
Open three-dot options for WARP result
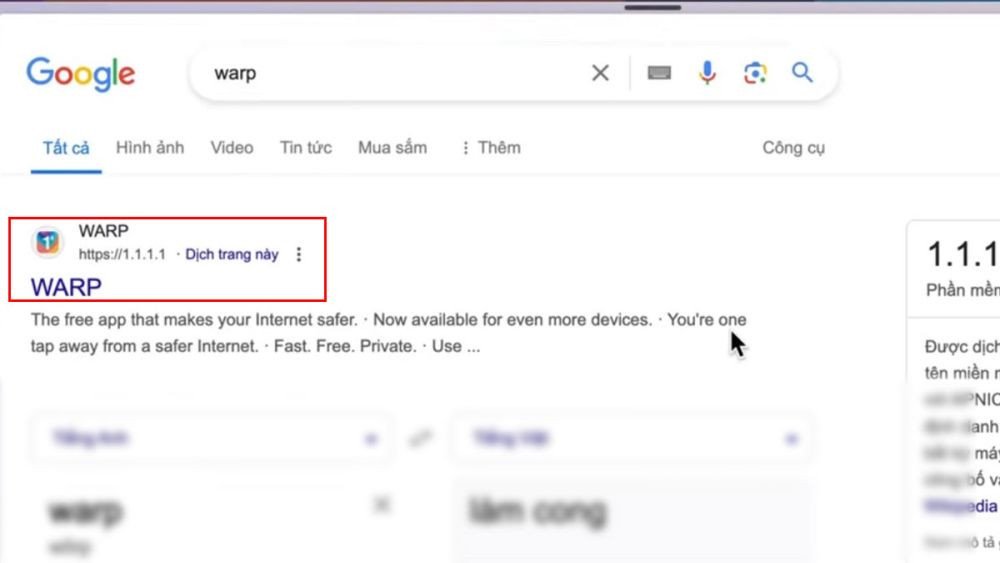(298, 254)
